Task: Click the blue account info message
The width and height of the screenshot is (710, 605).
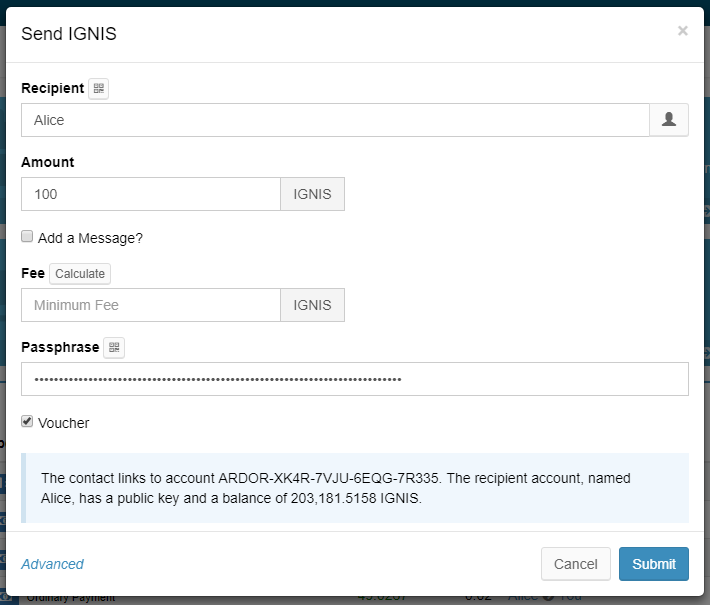Action: (x=355, y=488)
